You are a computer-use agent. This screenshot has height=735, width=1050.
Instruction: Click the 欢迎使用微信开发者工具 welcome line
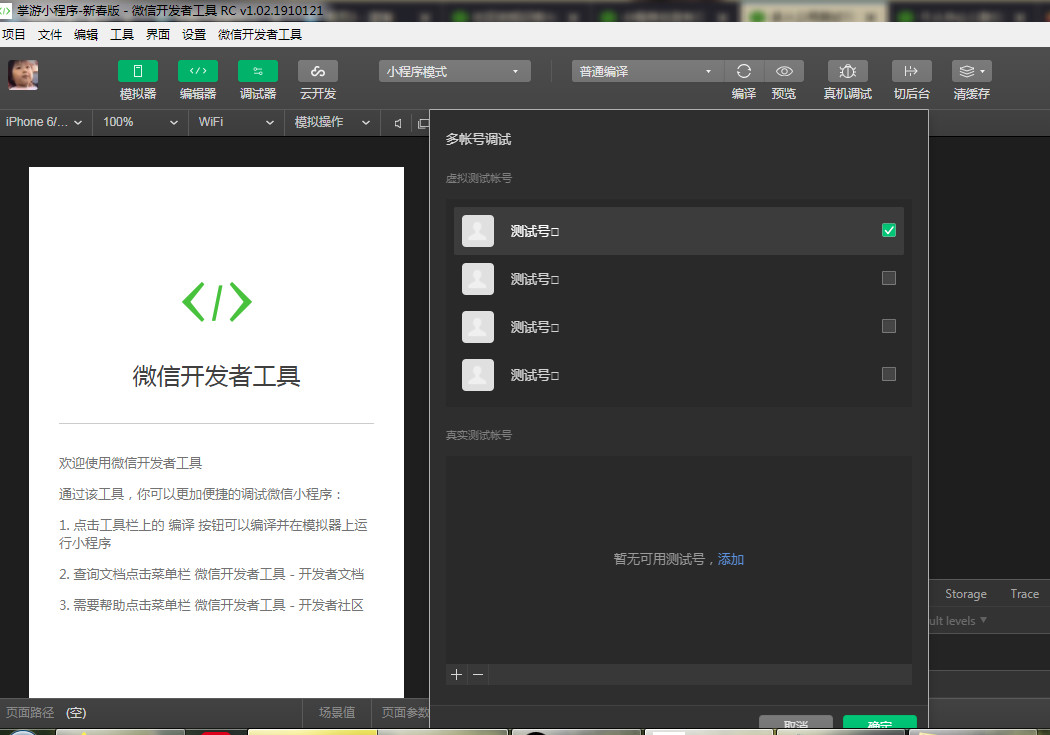tap(131, 463)
